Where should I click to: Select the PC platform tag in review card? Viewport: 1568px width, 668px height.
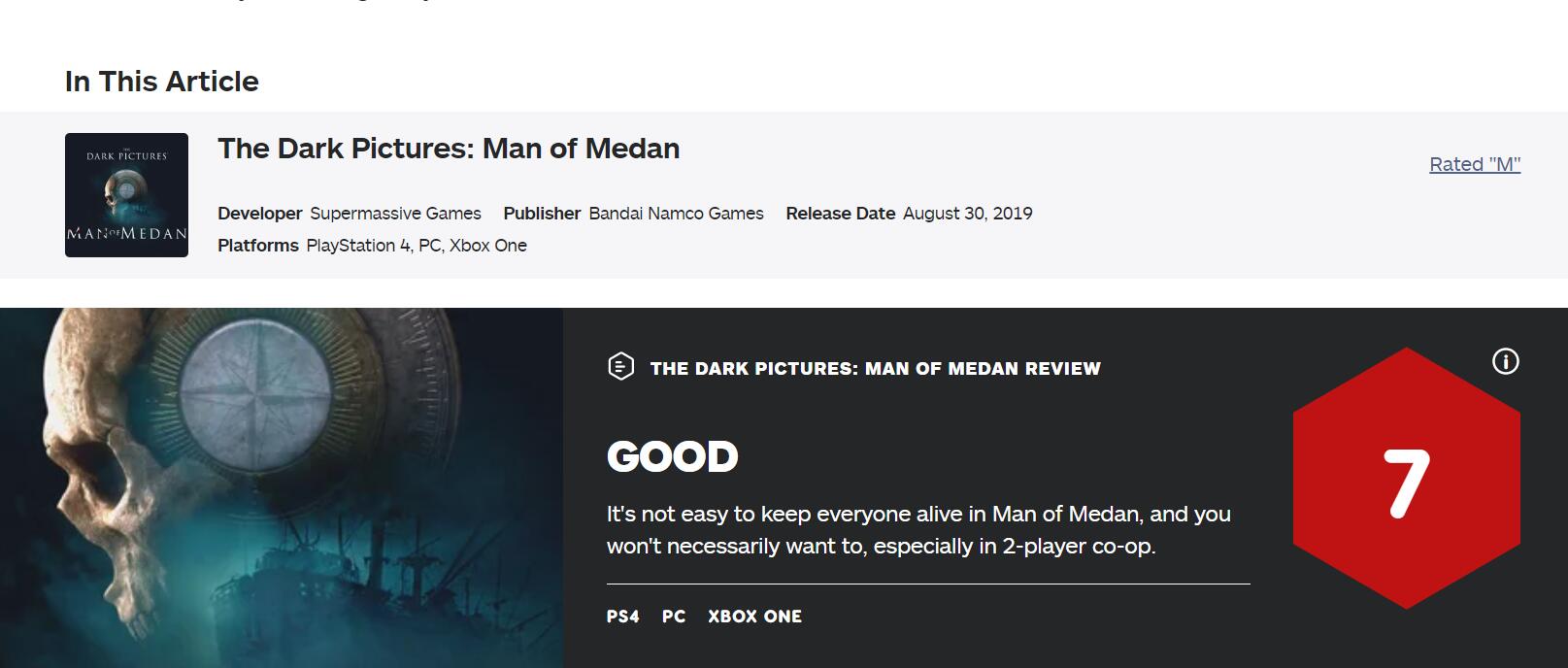674,617
